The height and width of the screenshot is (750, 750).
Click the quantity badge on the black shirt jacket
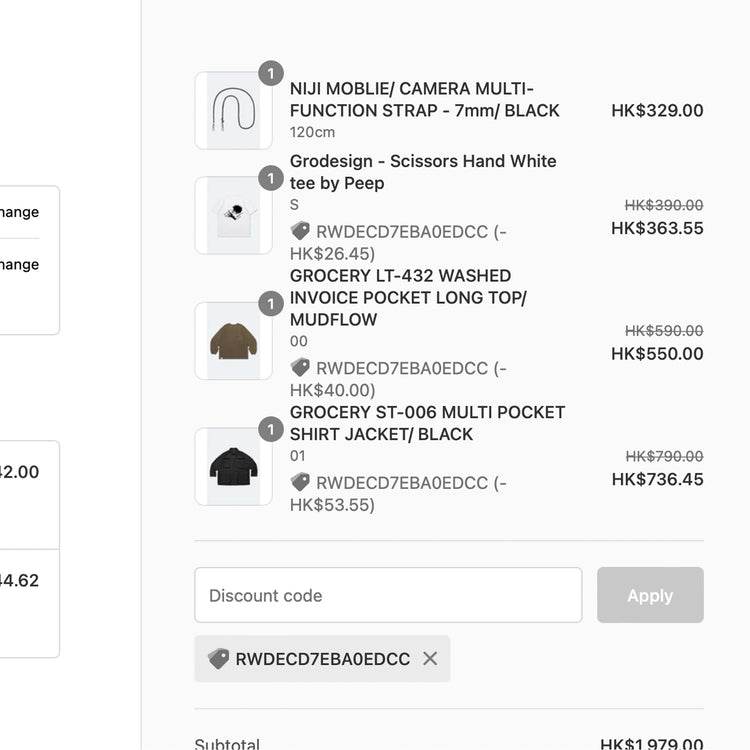(x=271, y=430)
